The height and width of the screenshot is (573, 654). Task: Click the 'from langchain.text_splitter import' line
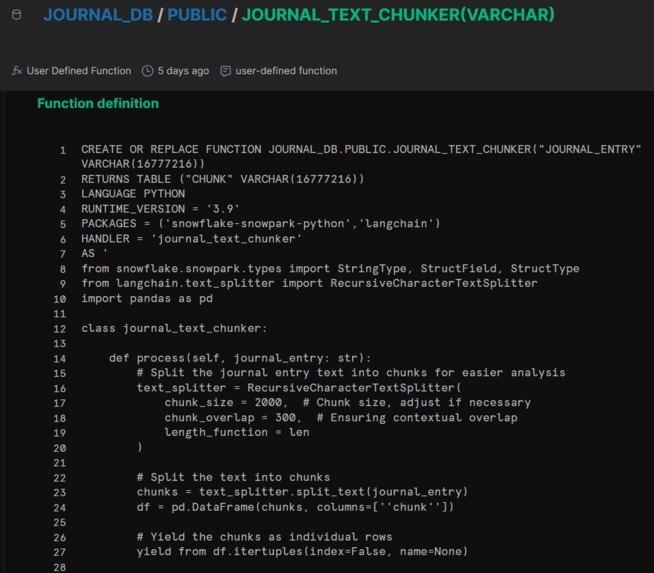(309, 284)
